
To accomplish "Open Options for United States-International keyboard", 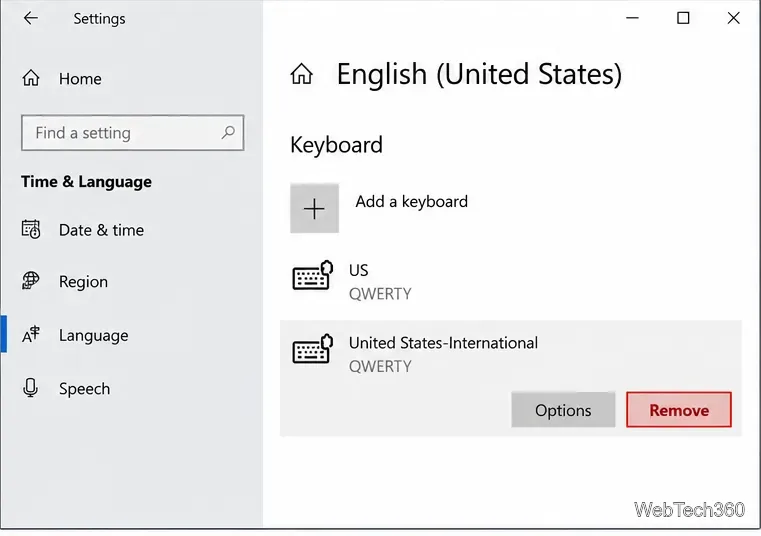I will pos(563,410).
